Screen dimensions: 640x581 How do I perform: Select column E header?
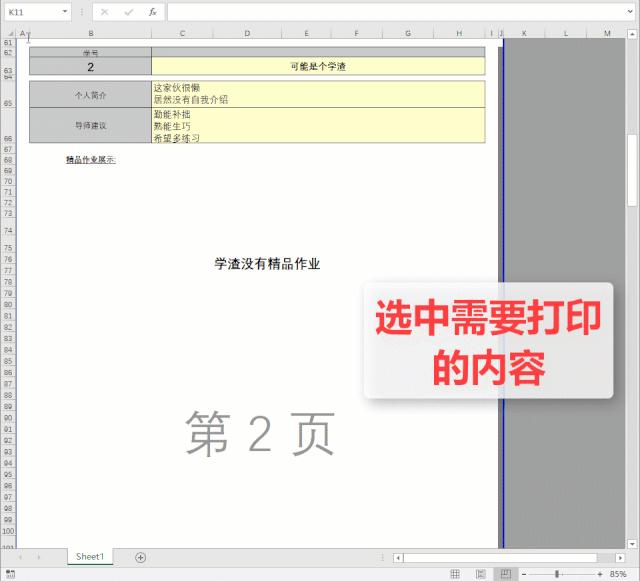coord(306,33)
